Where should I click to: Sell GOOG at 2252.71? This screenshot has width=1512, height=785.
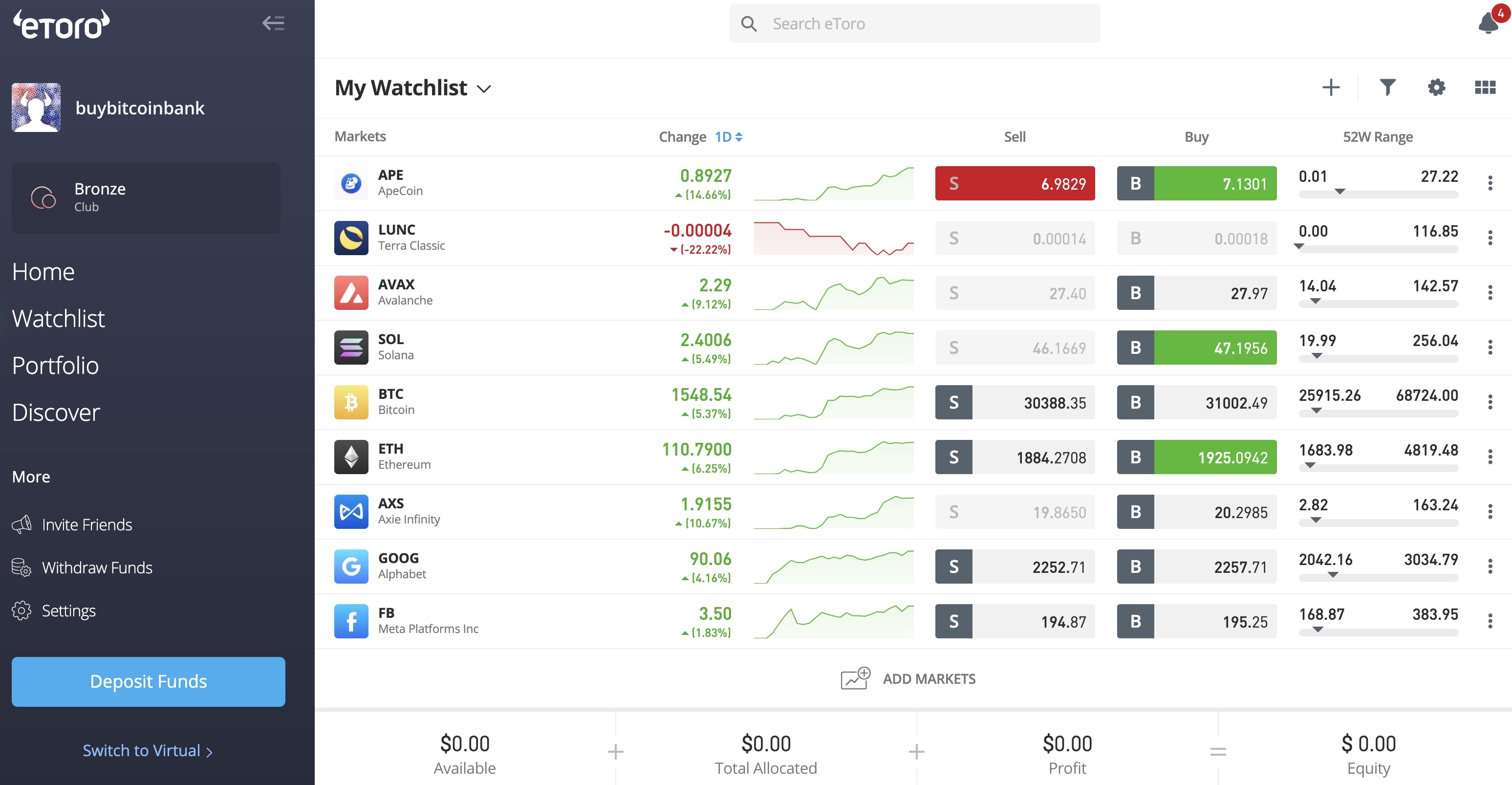1015,567
